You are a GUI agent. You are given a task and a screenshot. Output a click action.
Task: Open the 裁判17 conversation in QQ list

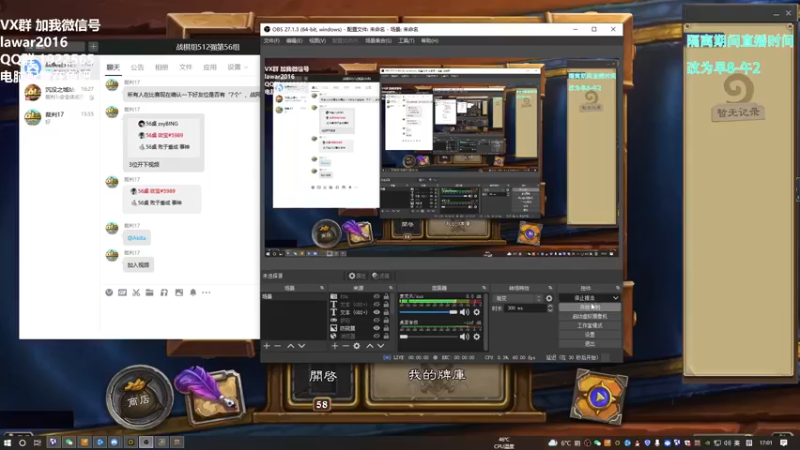pyautogui.click(x=59, y=117)
